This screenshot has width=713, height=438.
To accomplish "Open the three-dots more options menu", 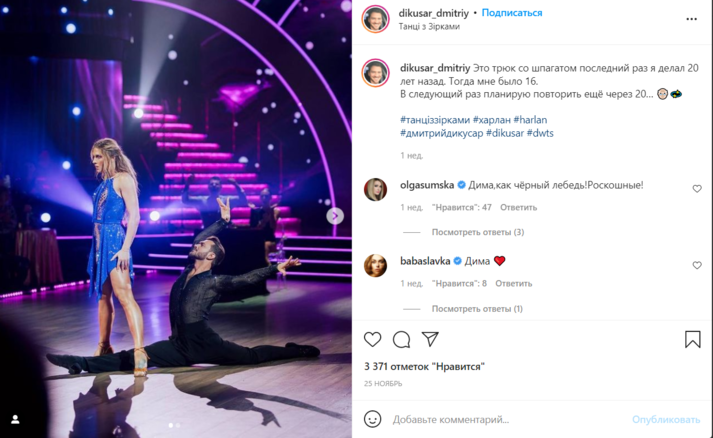I will [x=692, y=19].
